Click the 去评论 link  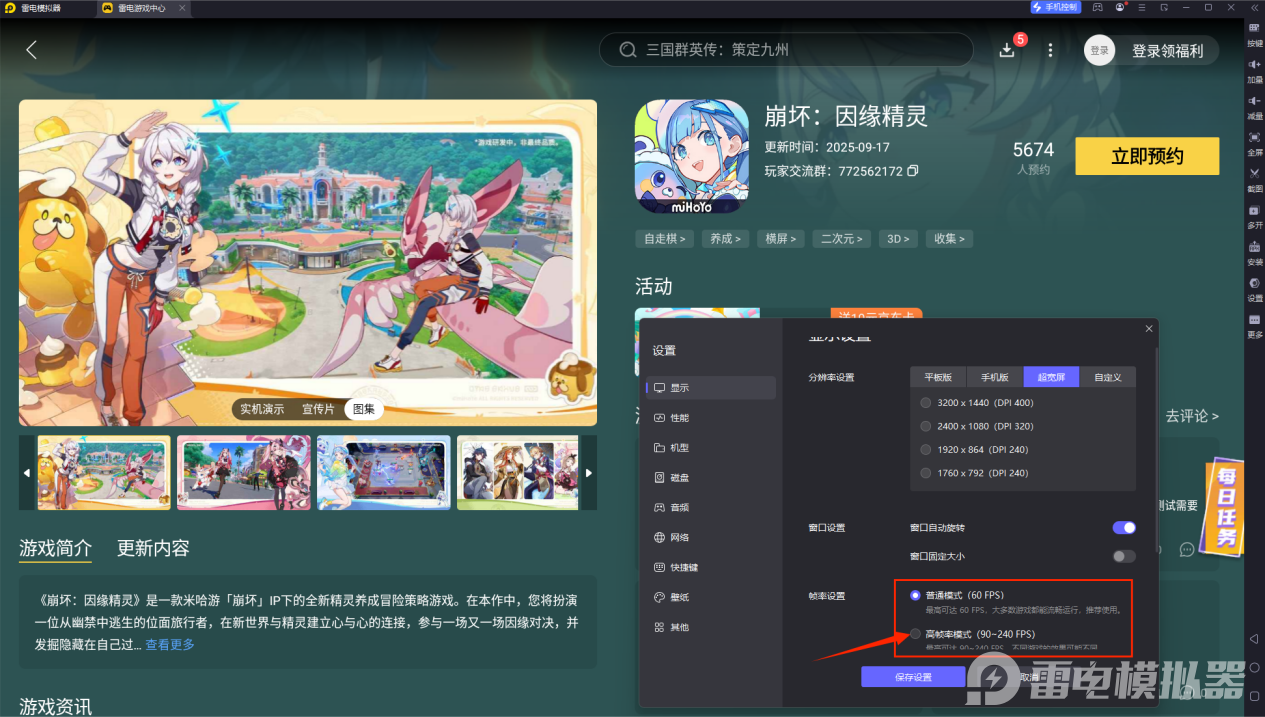(x=1192, y=416)
